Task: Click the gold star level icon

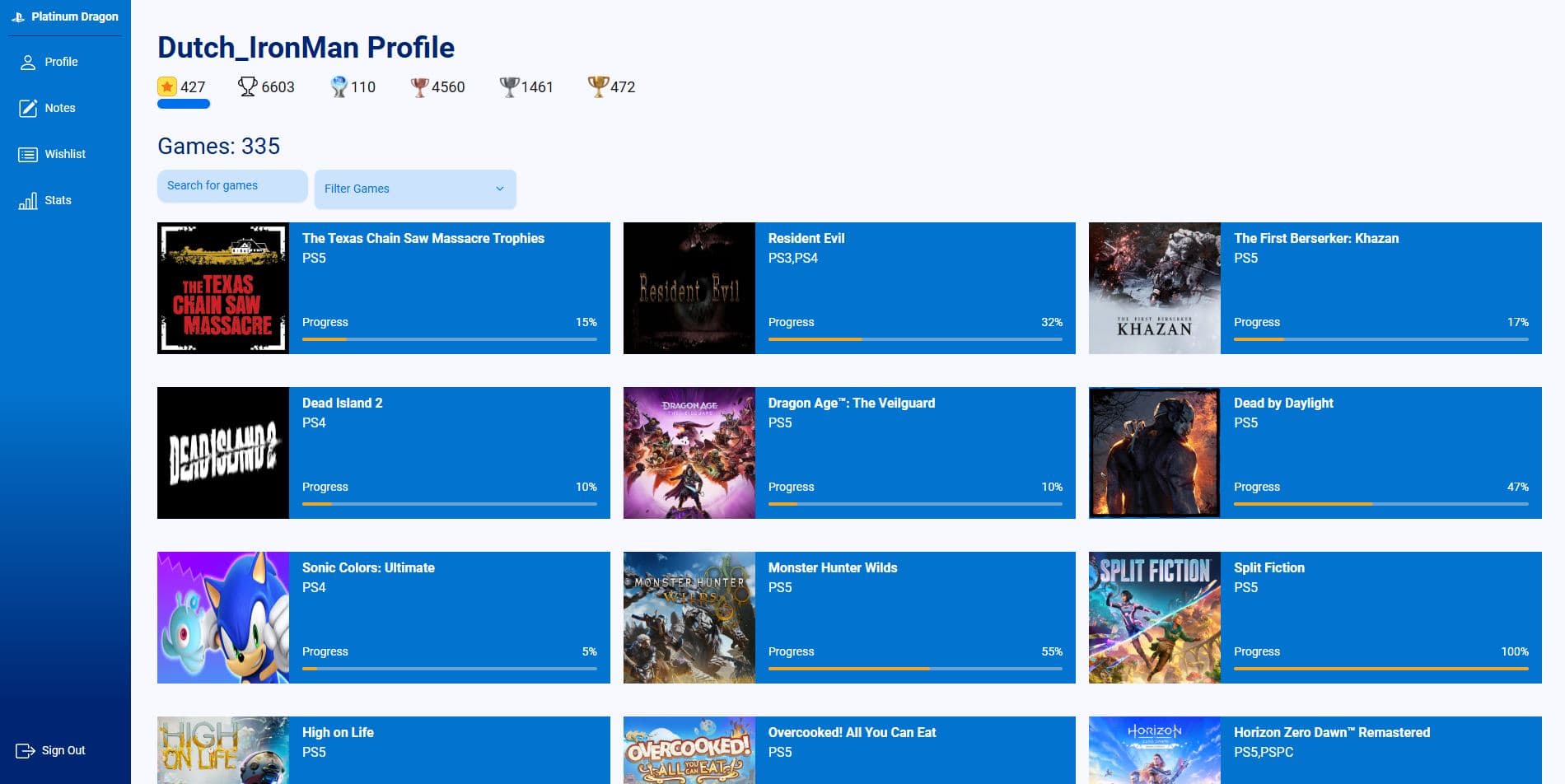Action: [167, 86]
